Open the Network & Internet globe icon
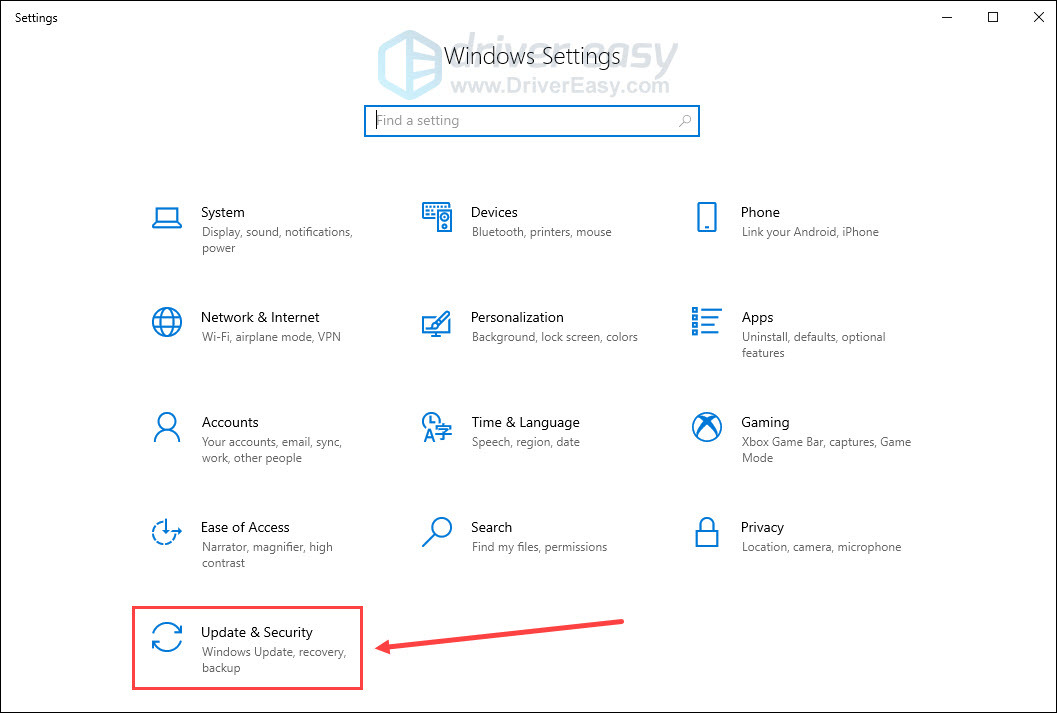 [x=166, y=322]
